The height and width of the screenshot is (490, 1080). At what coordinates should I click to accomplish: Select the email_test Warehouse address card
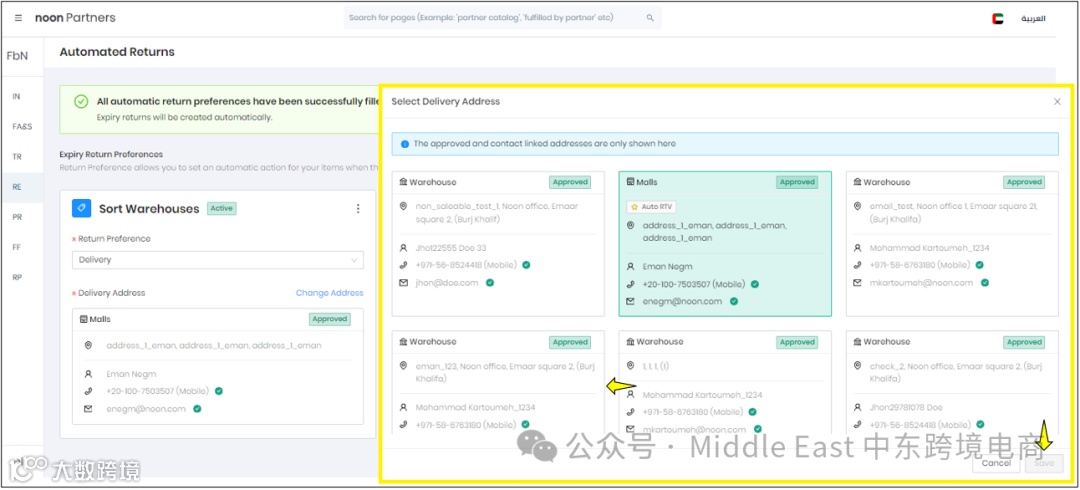953,244
